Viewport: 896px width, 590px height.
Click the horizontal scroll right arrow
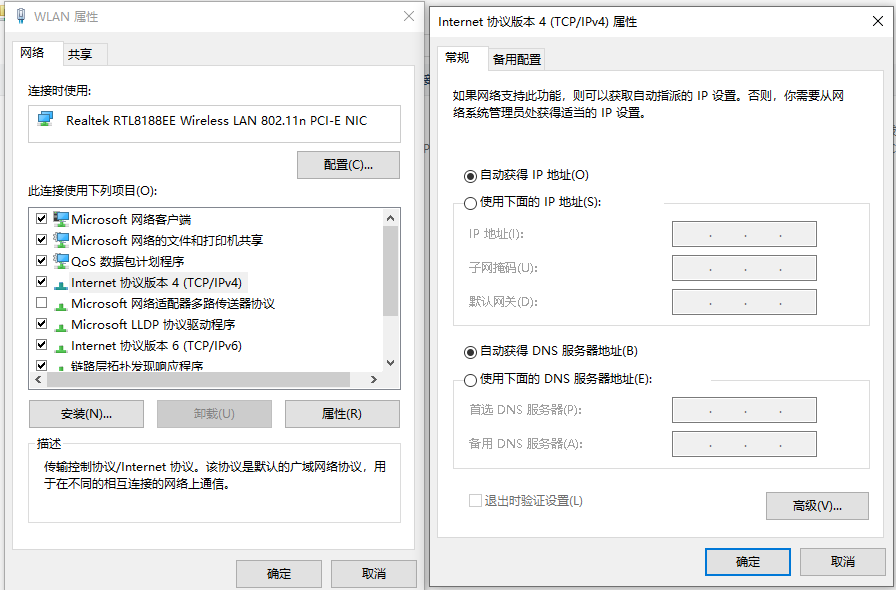click(x=374, y=380)
